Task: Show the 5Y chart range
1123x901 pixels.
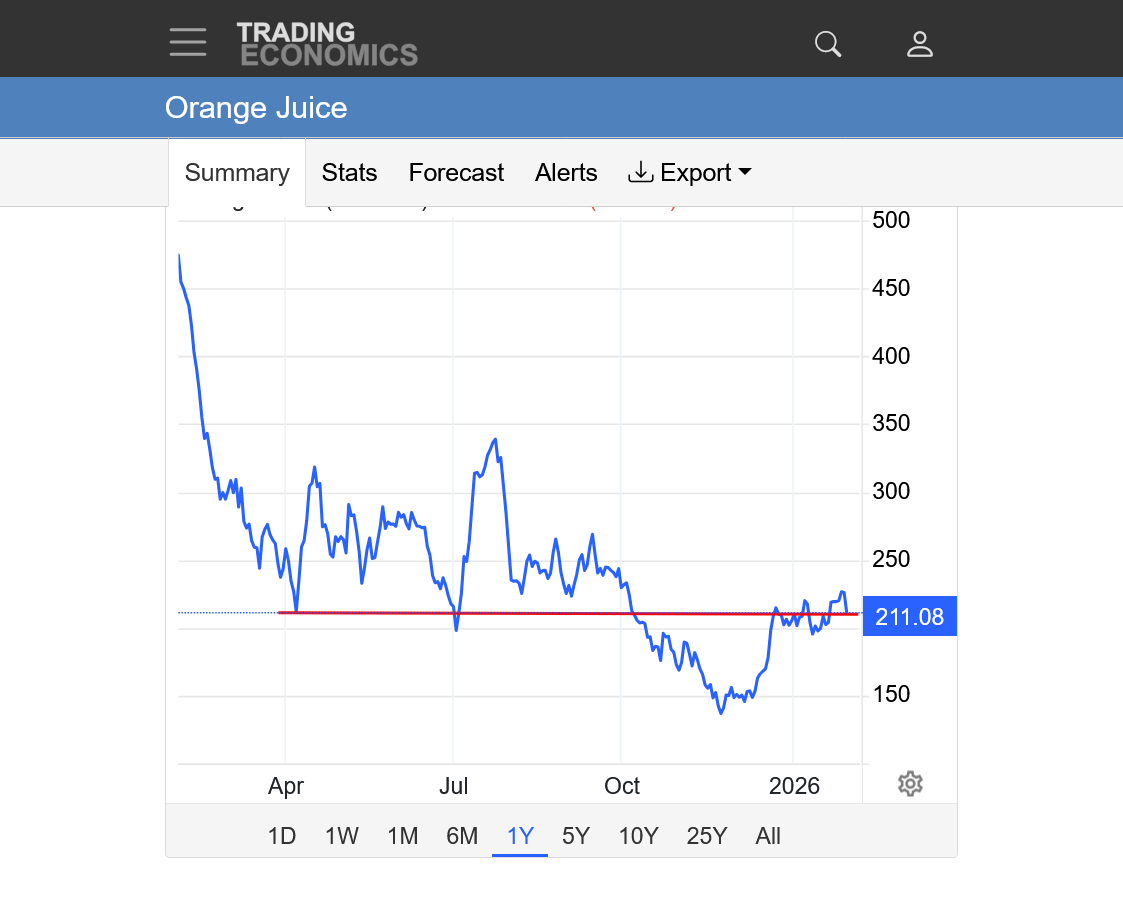Action: coord(576,836)
